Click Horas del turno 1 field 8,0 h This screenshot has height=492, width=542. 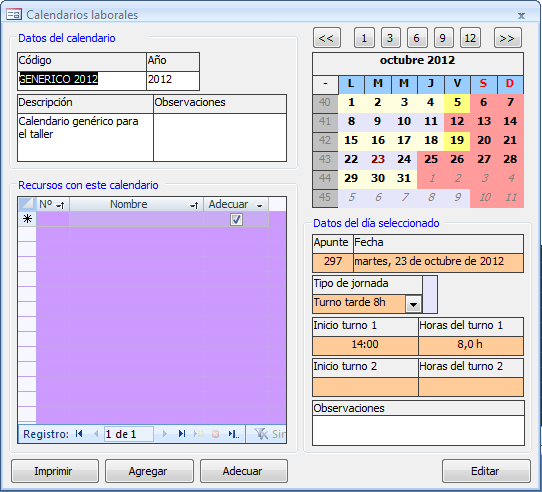pyautogui.click(x=471, y=346)
